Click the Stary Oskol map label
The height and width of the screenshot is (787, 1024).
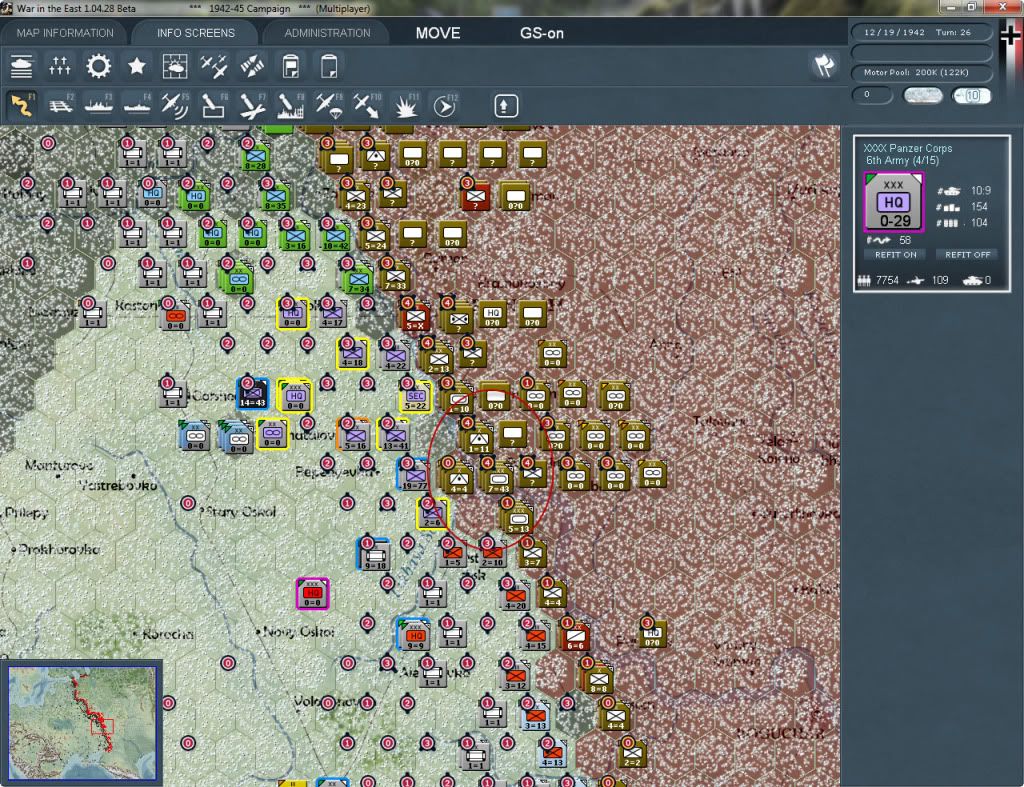pos(240,512)
